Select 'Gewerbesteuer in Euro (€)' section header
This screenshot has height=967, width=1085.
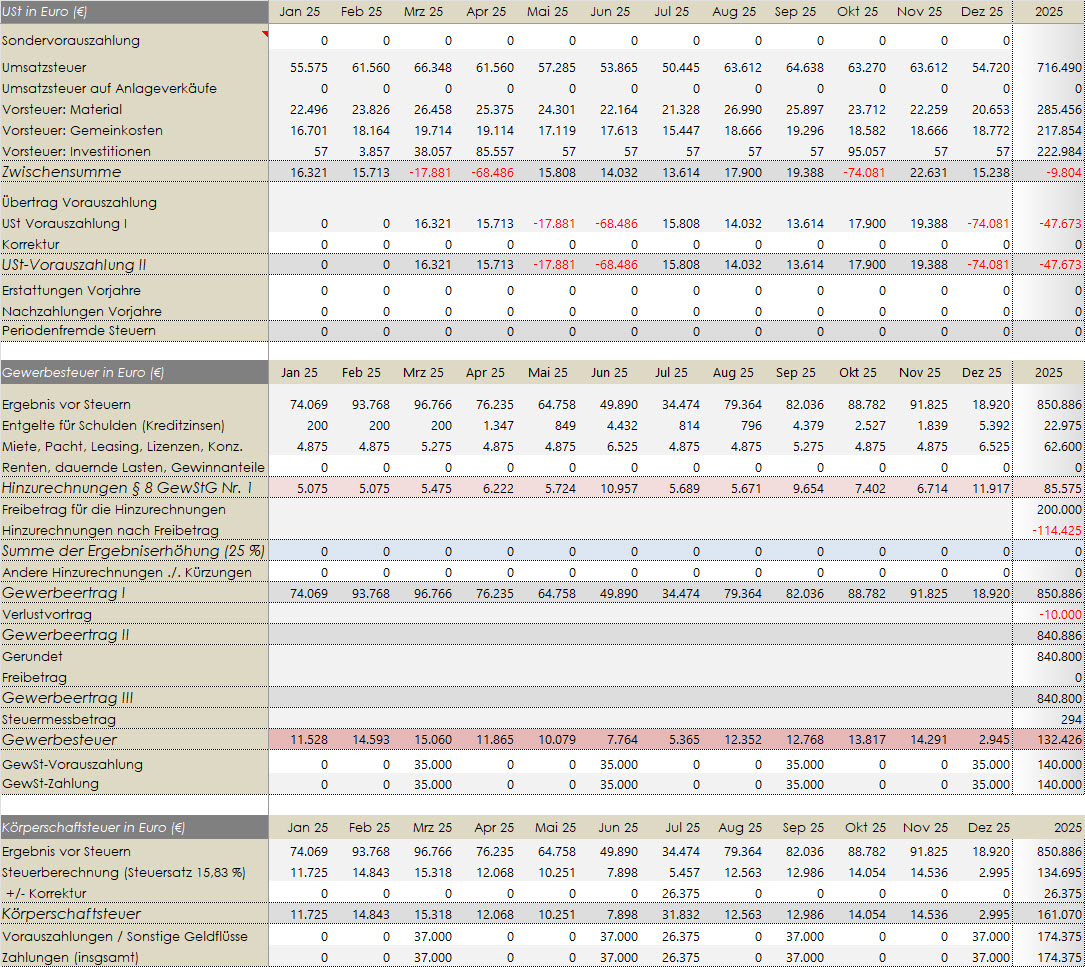coord(83,372)
